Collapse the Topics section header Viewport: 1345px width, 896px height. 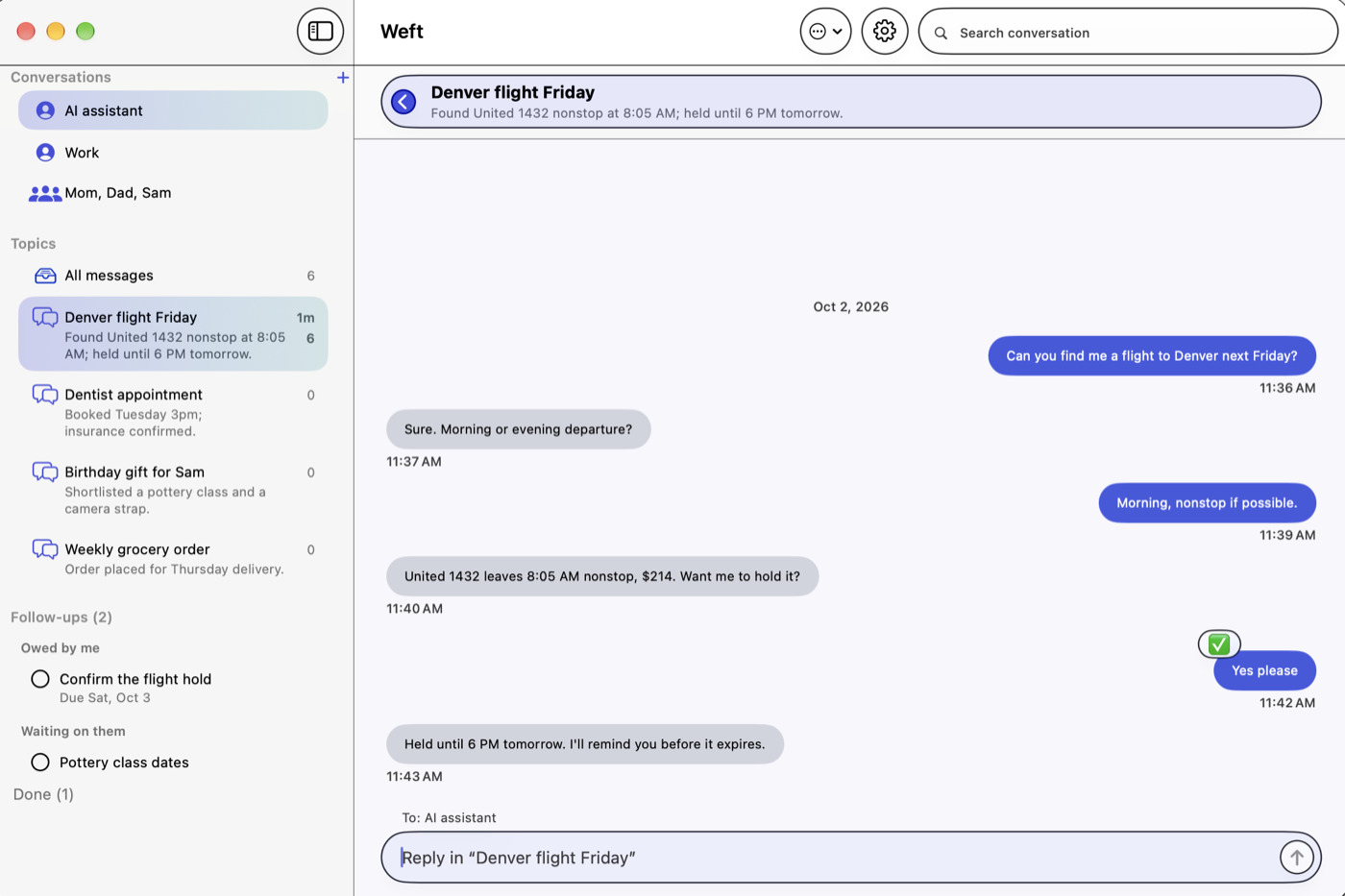[x=34, y=244]
